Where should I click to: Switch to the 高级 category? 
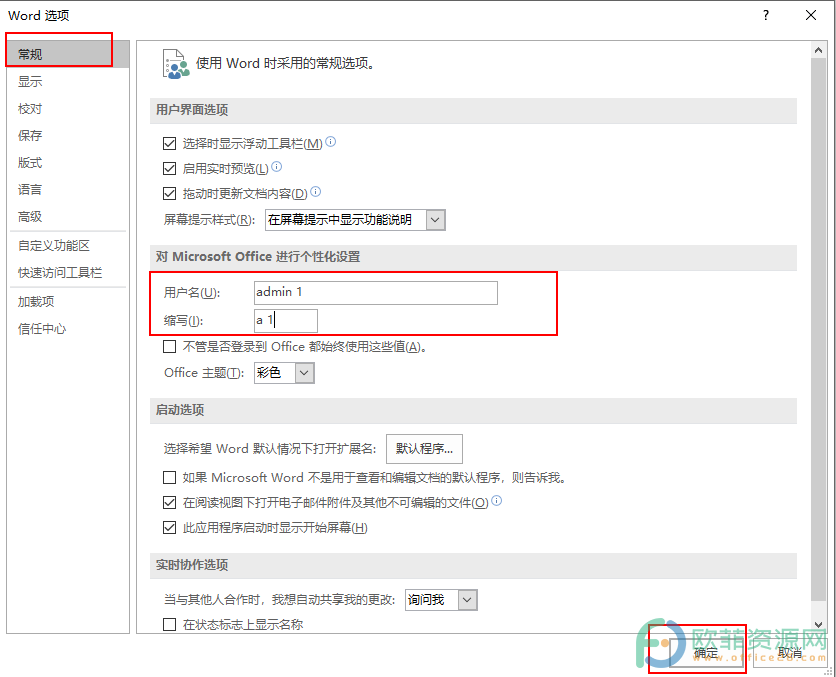coord(68,216)
